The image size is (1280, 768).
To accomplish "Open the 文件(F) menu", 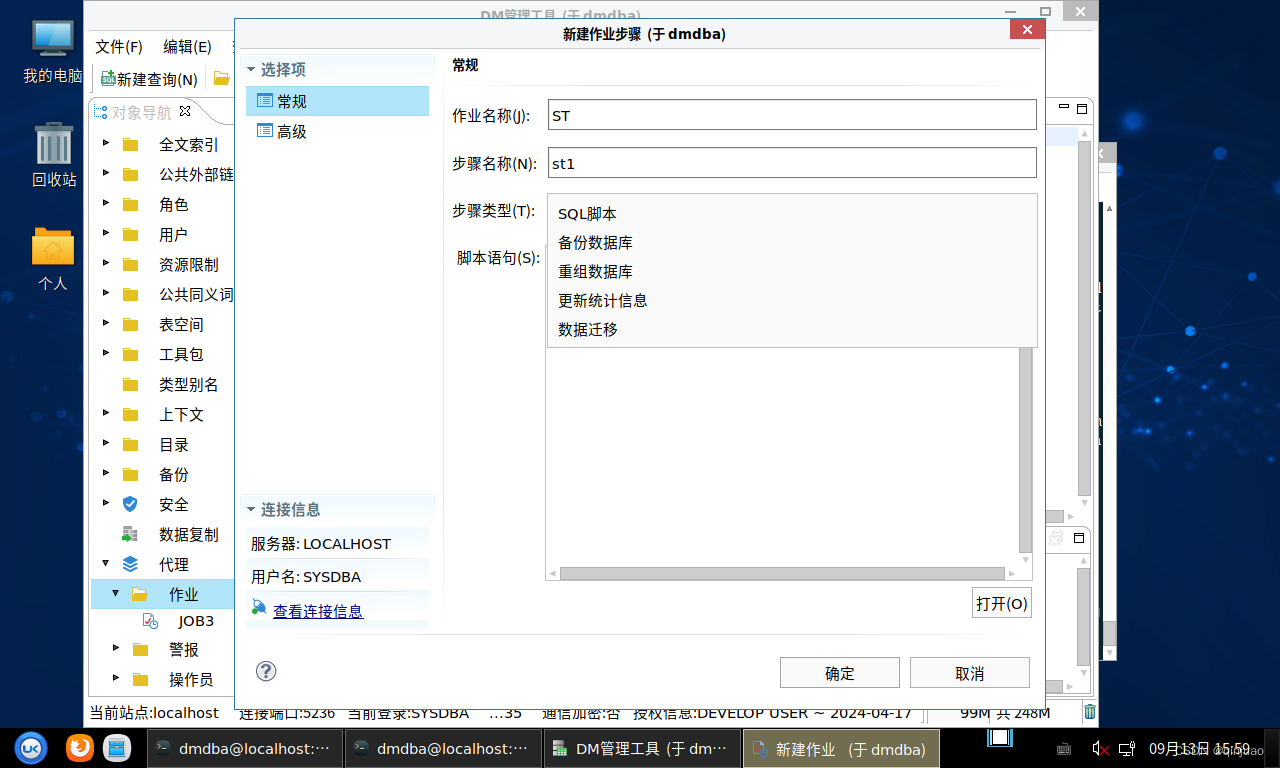I will (x=119, y=47).
